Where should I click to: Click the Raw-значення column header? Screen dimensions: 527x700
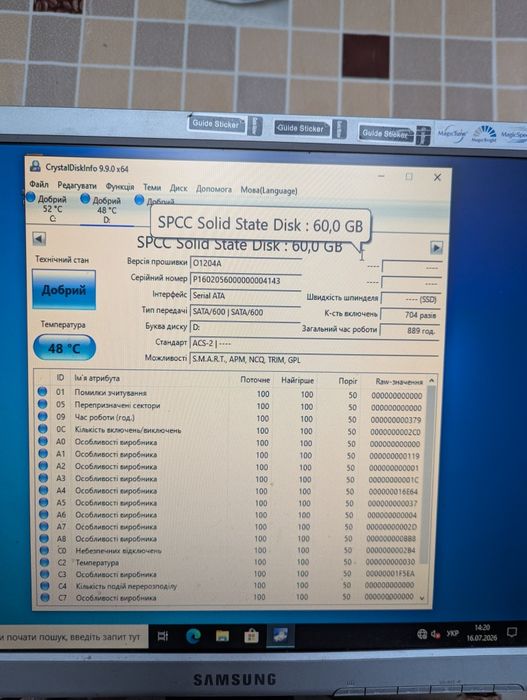click(399, 382)
